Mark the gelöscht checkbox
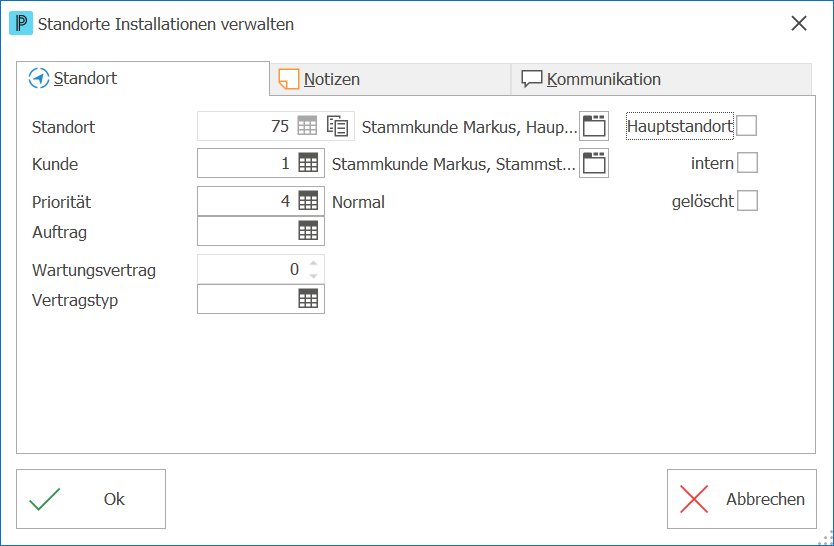This screenshot has width=834, height=546. [747, 201]
